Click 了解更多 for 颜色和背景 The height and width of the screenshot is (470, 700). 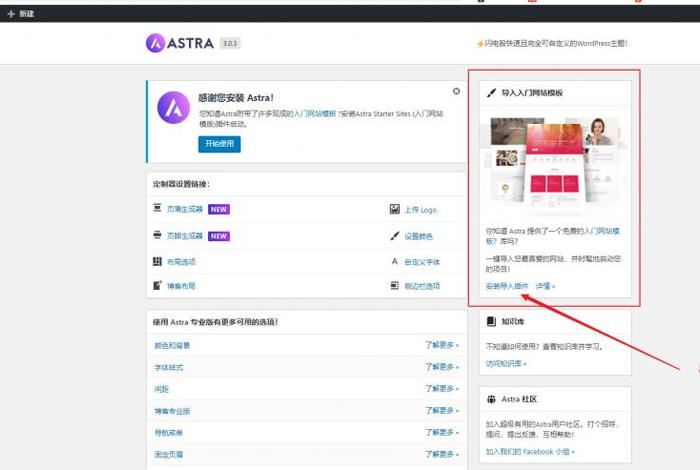point(442,345)
